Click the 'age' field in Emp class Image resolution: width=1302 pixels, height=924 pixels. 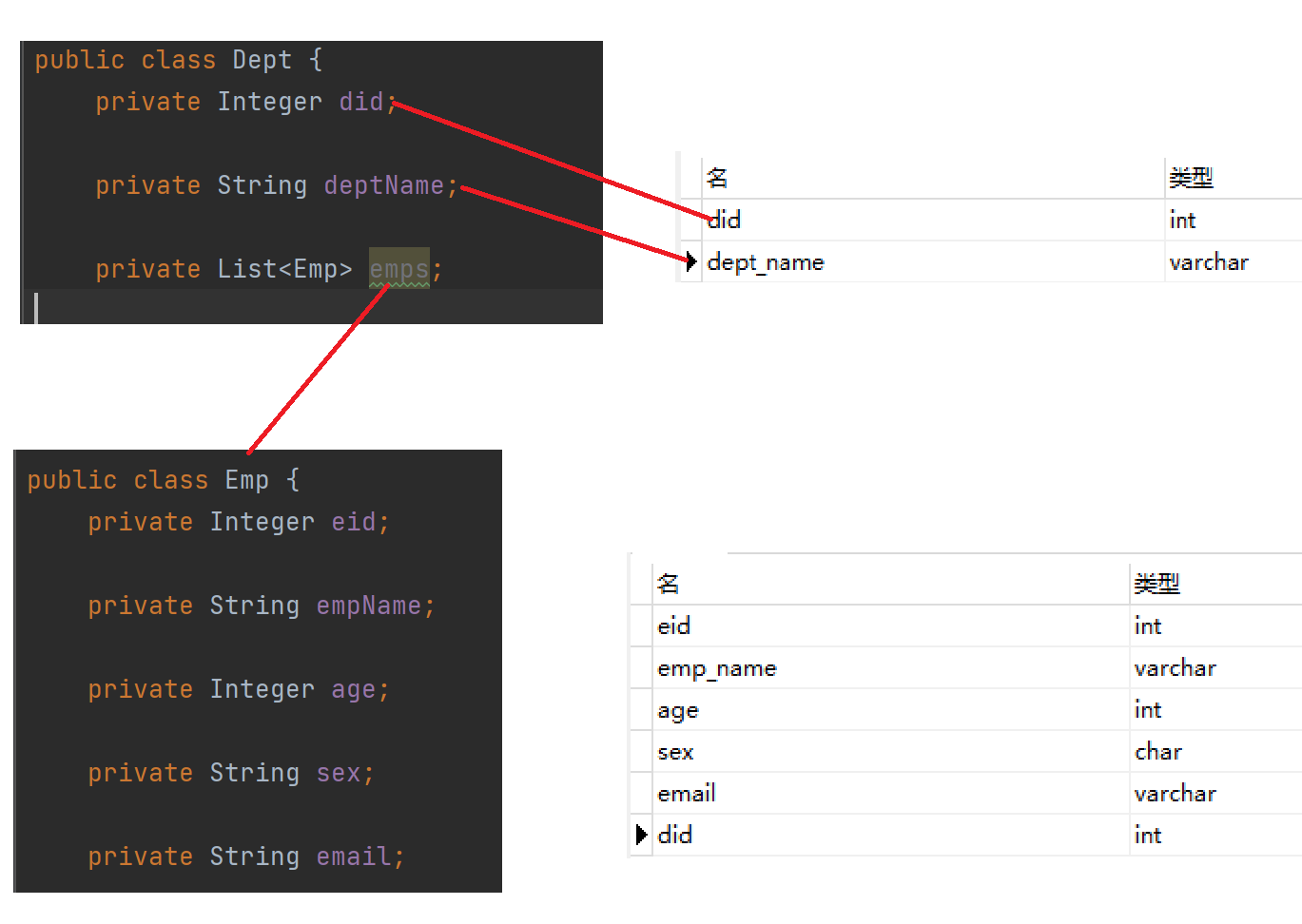[x=354, y=689]
